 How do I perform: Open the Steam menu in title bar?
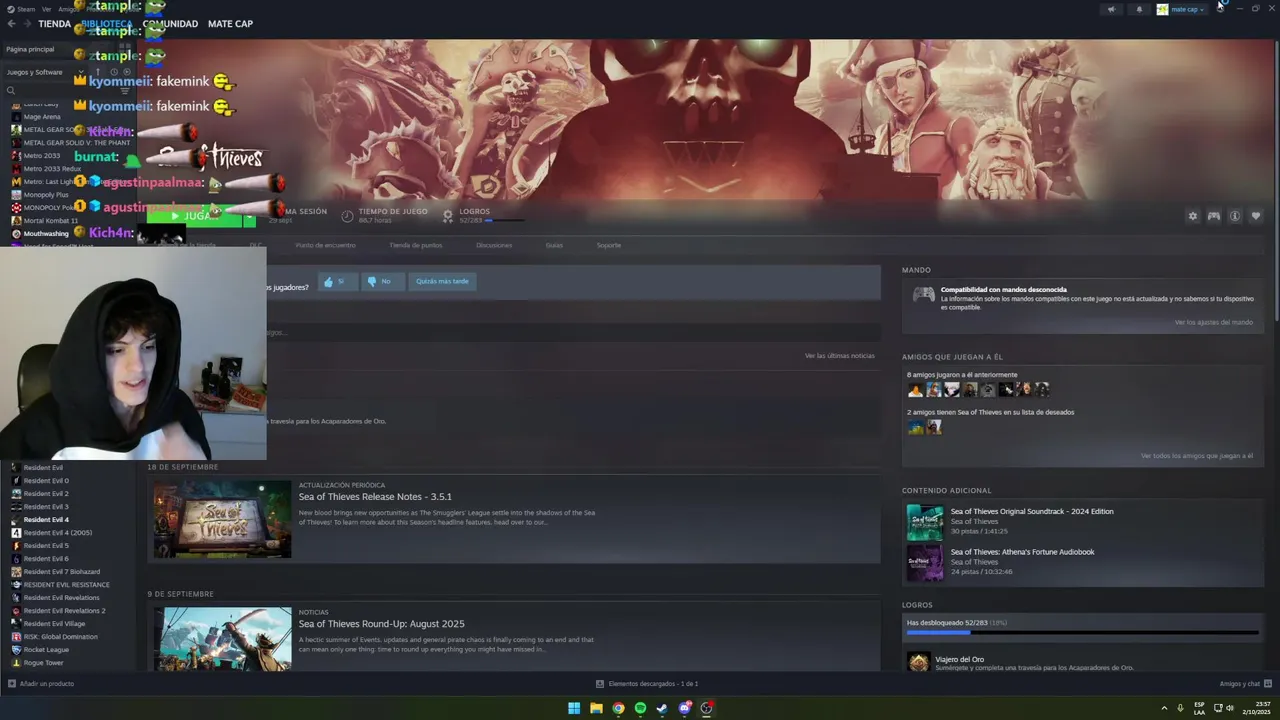[x=21, y=9]
